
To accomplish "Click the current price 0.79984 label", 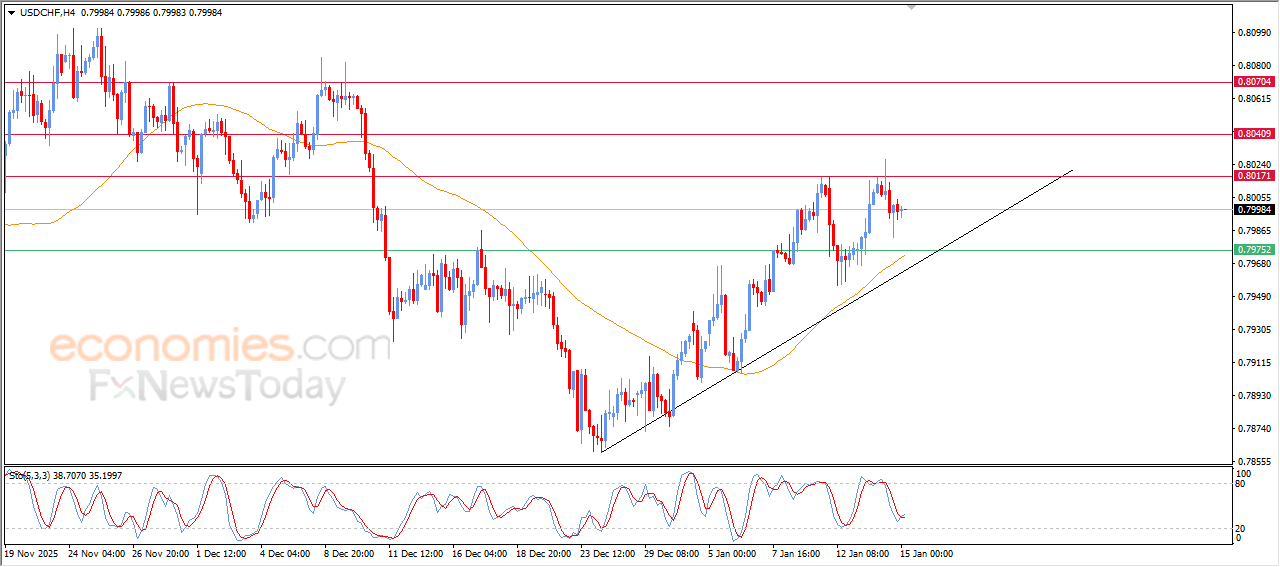I will tap(1253, 210).
